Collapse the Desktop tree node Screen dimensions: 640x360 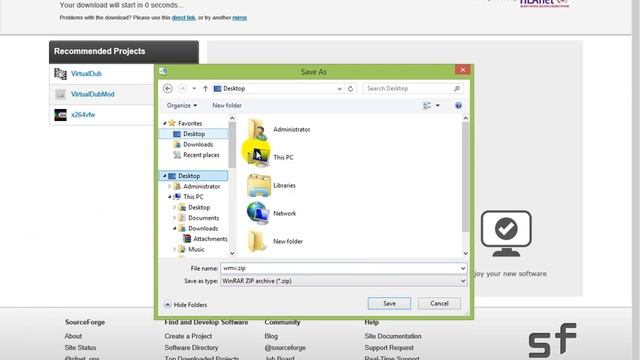(x=164, y=176)
